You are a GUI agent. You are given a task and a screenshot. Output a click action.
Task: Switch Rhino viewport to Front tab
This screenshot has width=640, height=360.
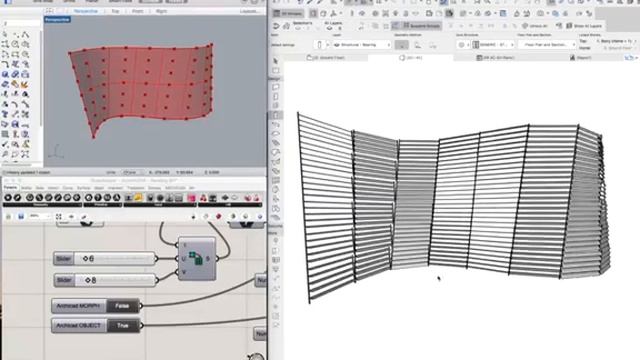(x=138, y=11)
